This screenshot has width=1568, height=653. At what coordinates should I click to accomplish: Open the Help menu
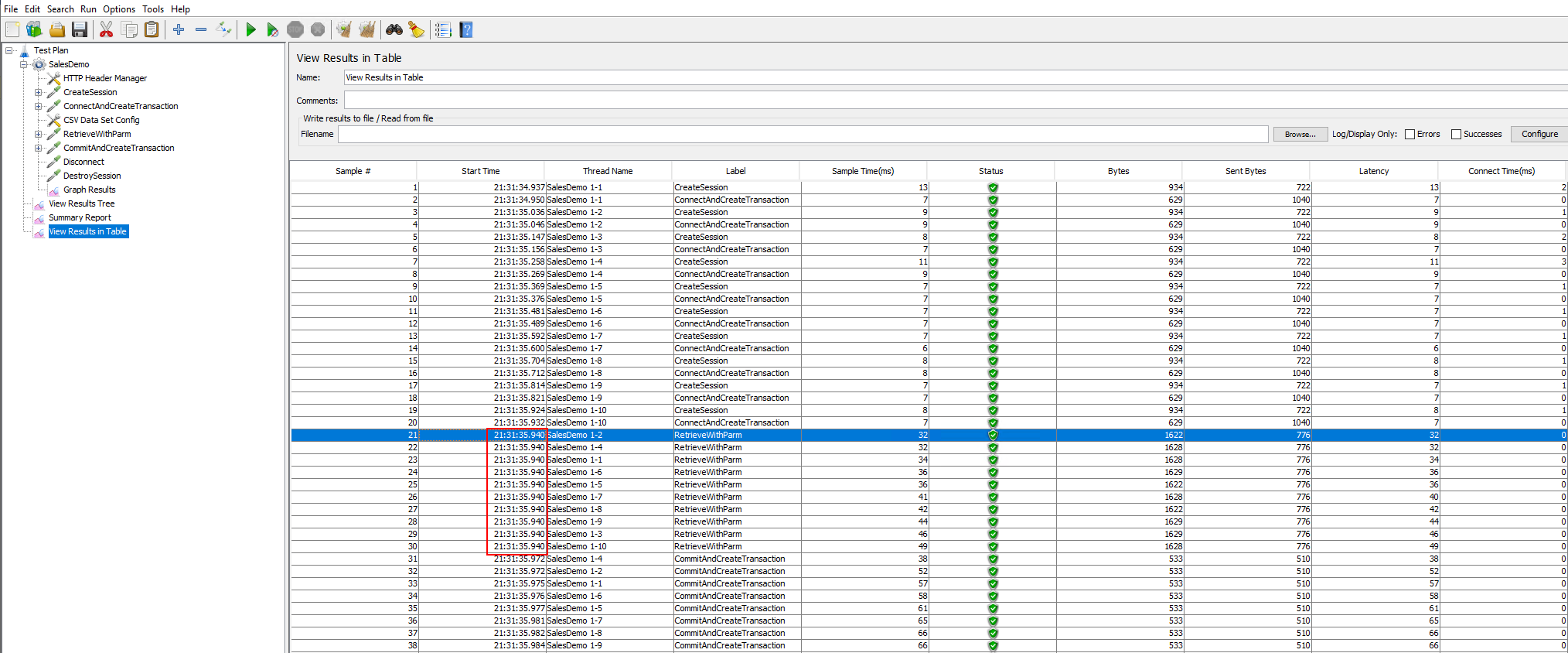pyautogui.click(x=180, y=9)
